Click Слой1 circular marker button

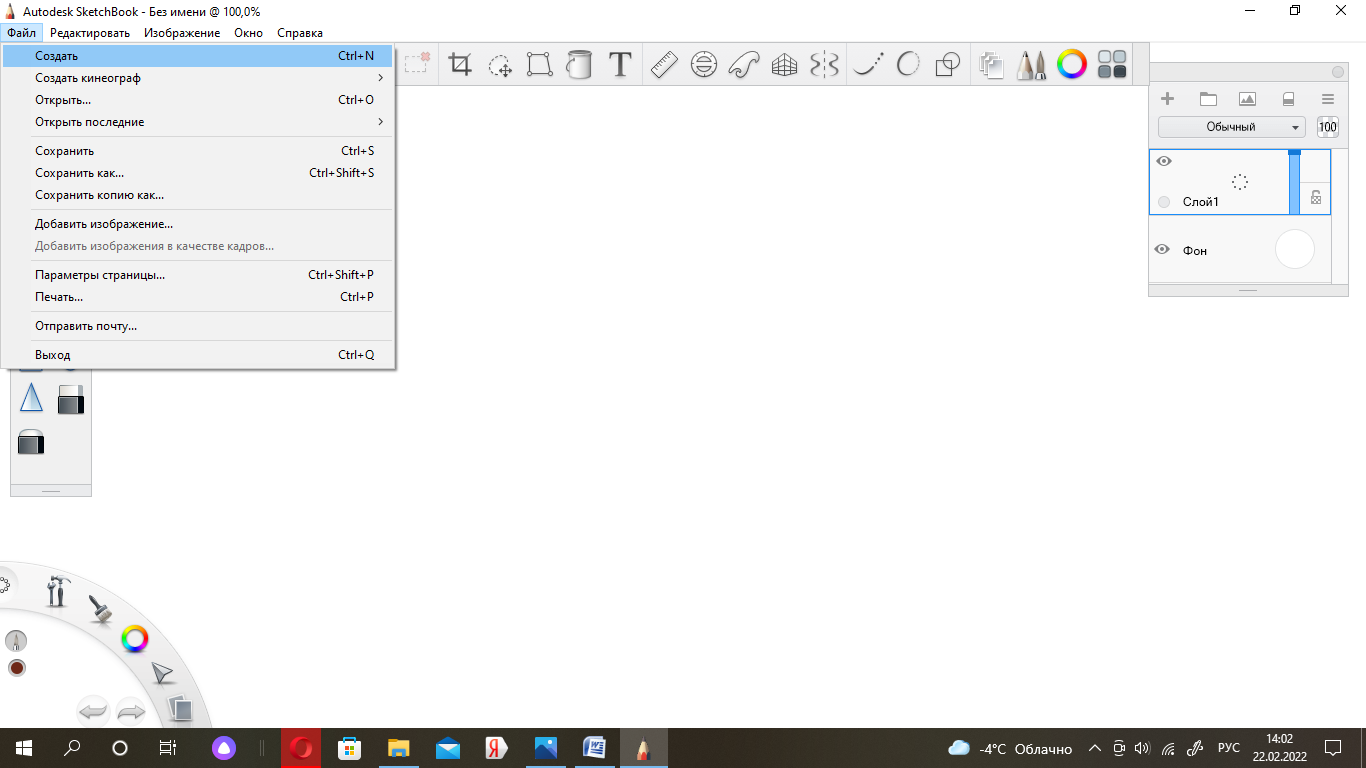pos(1164,202)
